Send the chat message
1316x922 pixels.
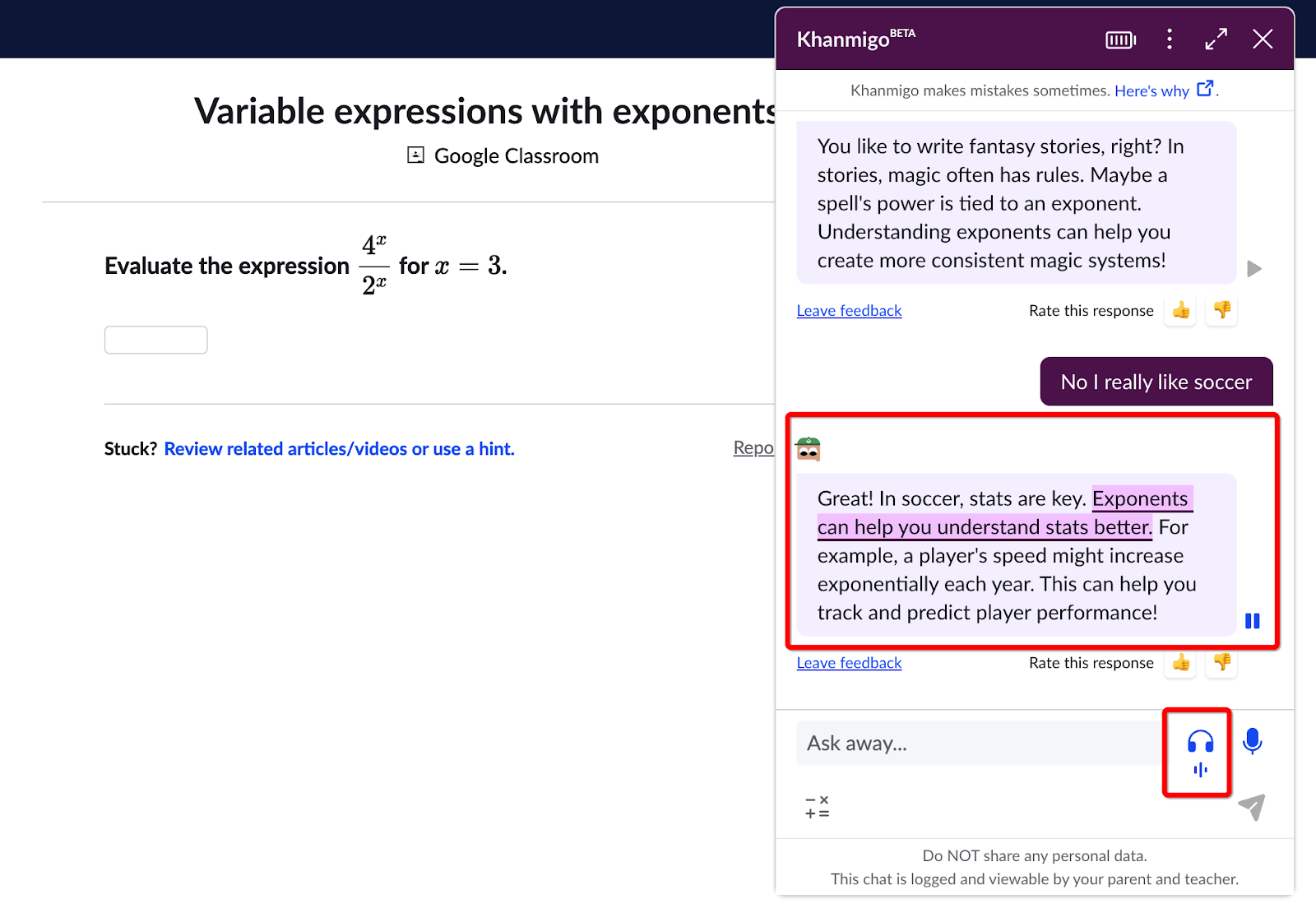pos(1251,807)
